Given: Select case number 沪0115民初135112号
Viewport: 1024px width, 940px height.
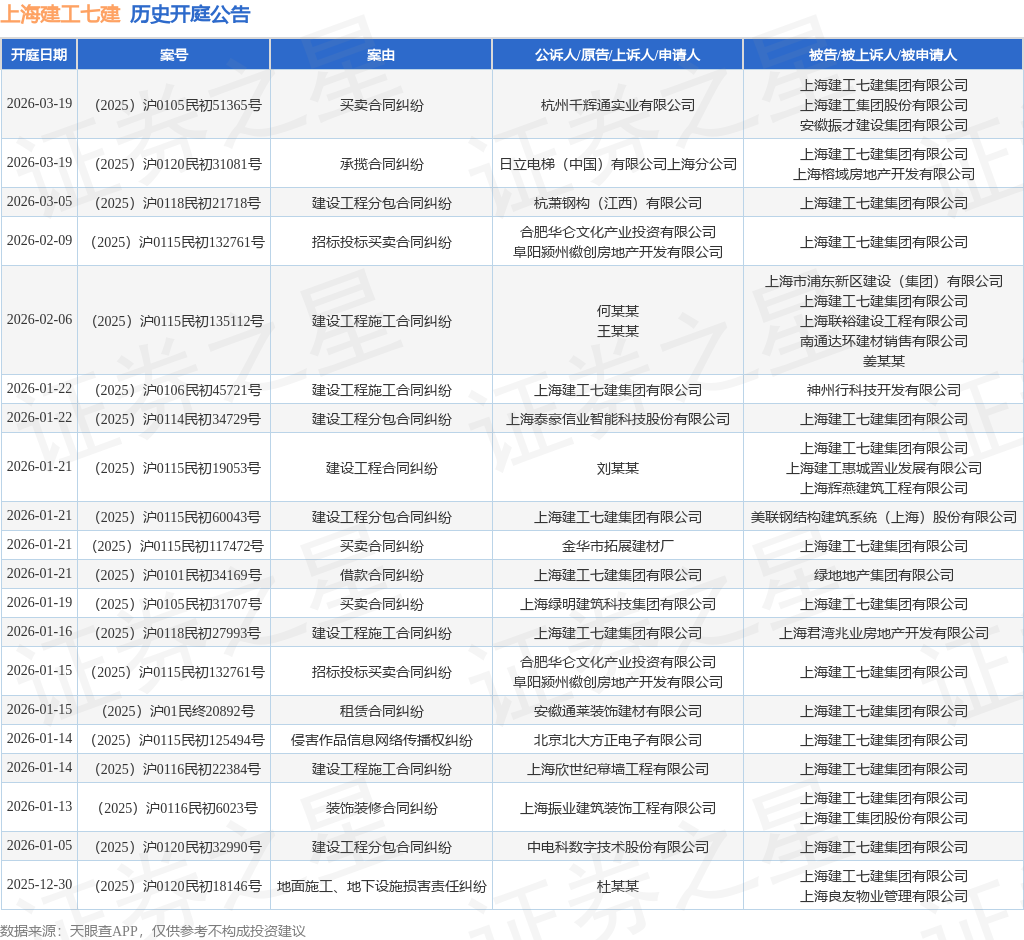Looking at the screenshot, I should tap(178, 321).
